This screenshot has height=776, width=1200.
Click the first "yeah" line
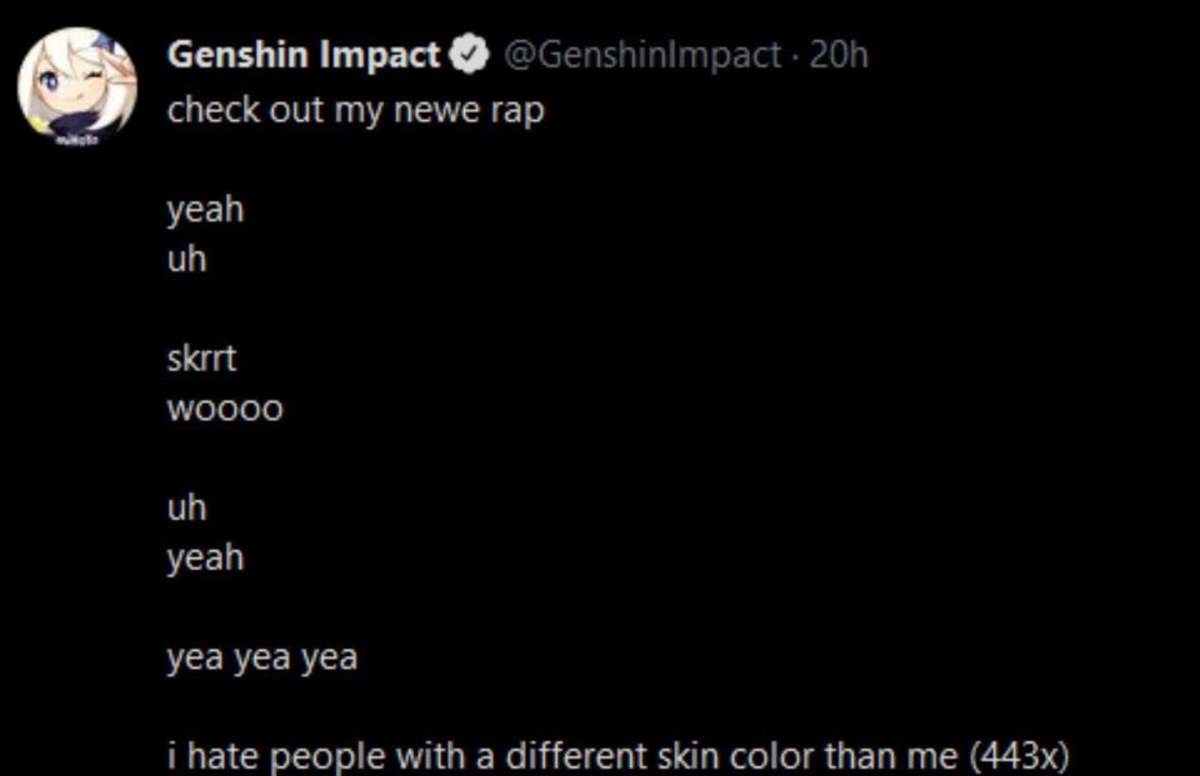coord(205,211)
